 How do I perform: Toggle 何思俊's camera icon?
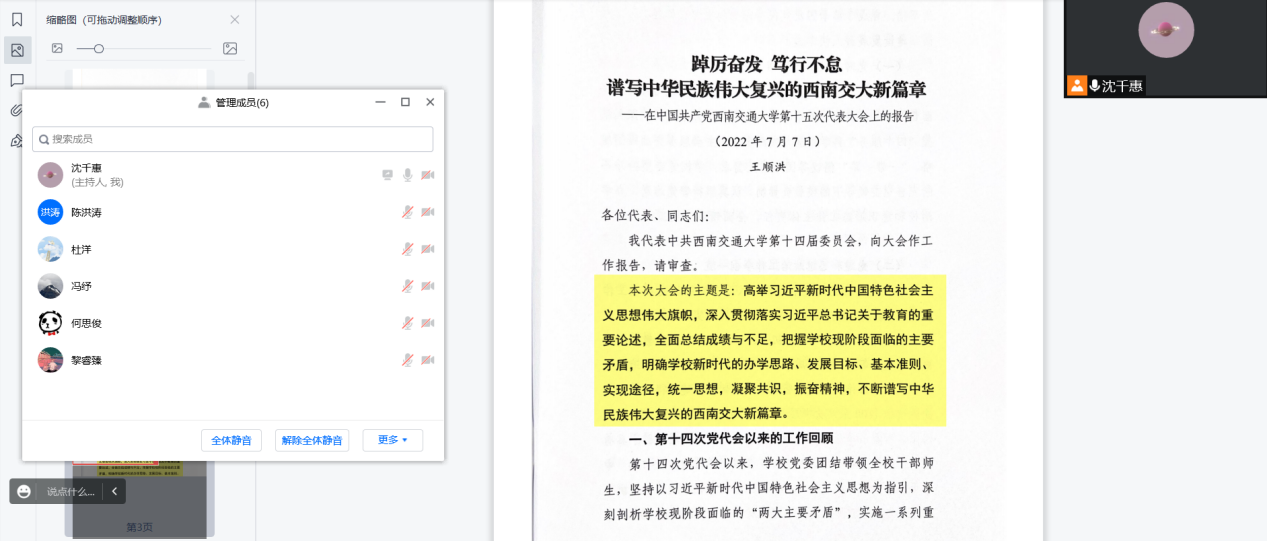[x=428, y=323]
